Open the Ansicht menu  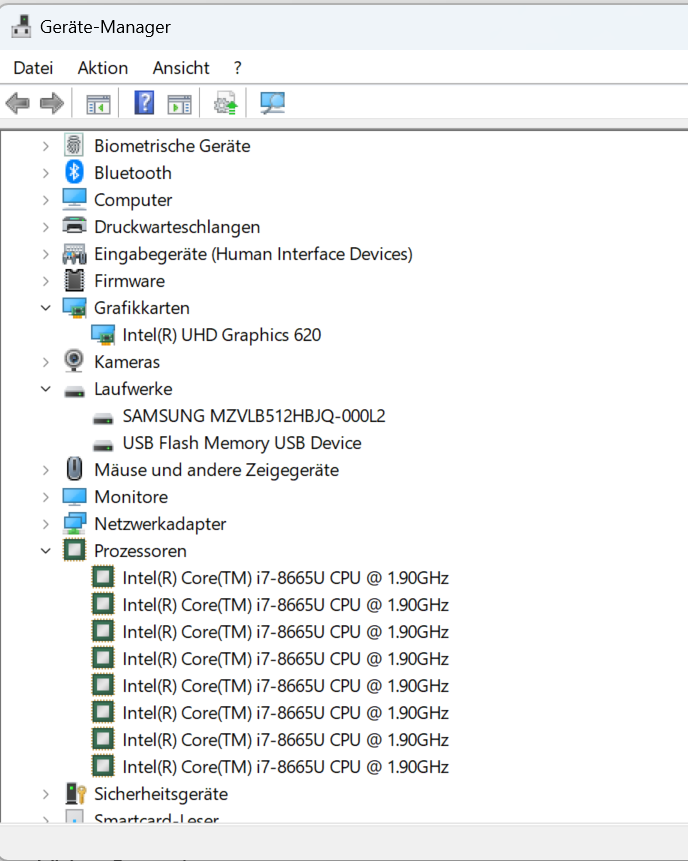[x=181, y=68]
